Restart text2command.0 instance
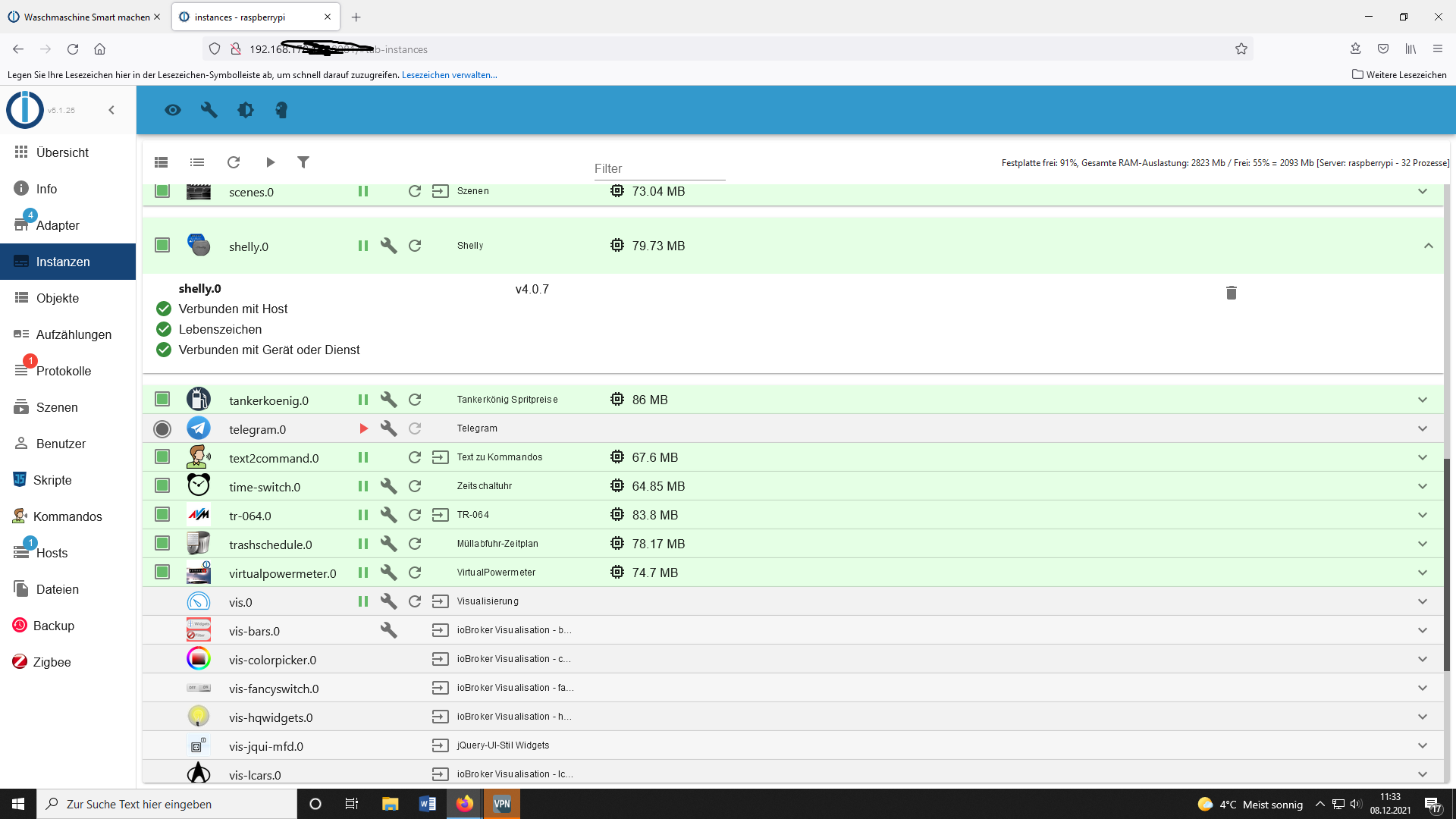This screenshot has height=819, width=1456. [415, 457]
